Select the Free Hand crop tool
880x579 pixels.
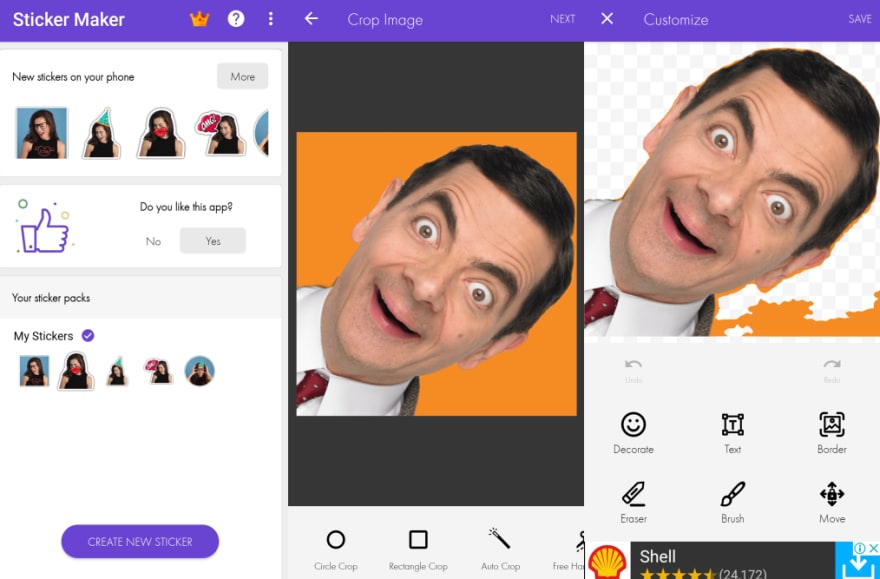(569, 551)
